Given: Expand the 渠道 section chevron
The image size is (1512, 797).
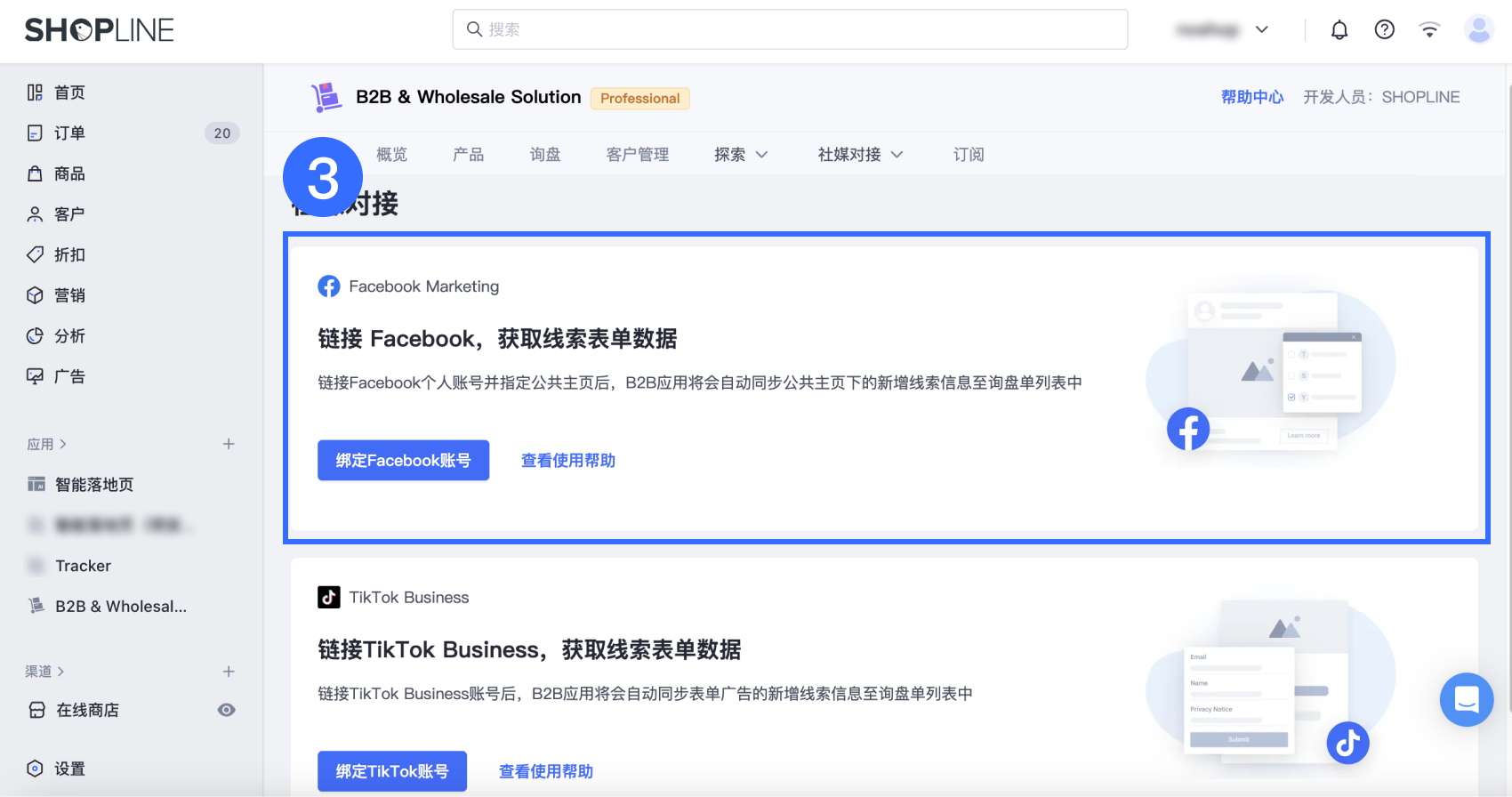Looking at the screenshot, I should [x=60, y=672].
